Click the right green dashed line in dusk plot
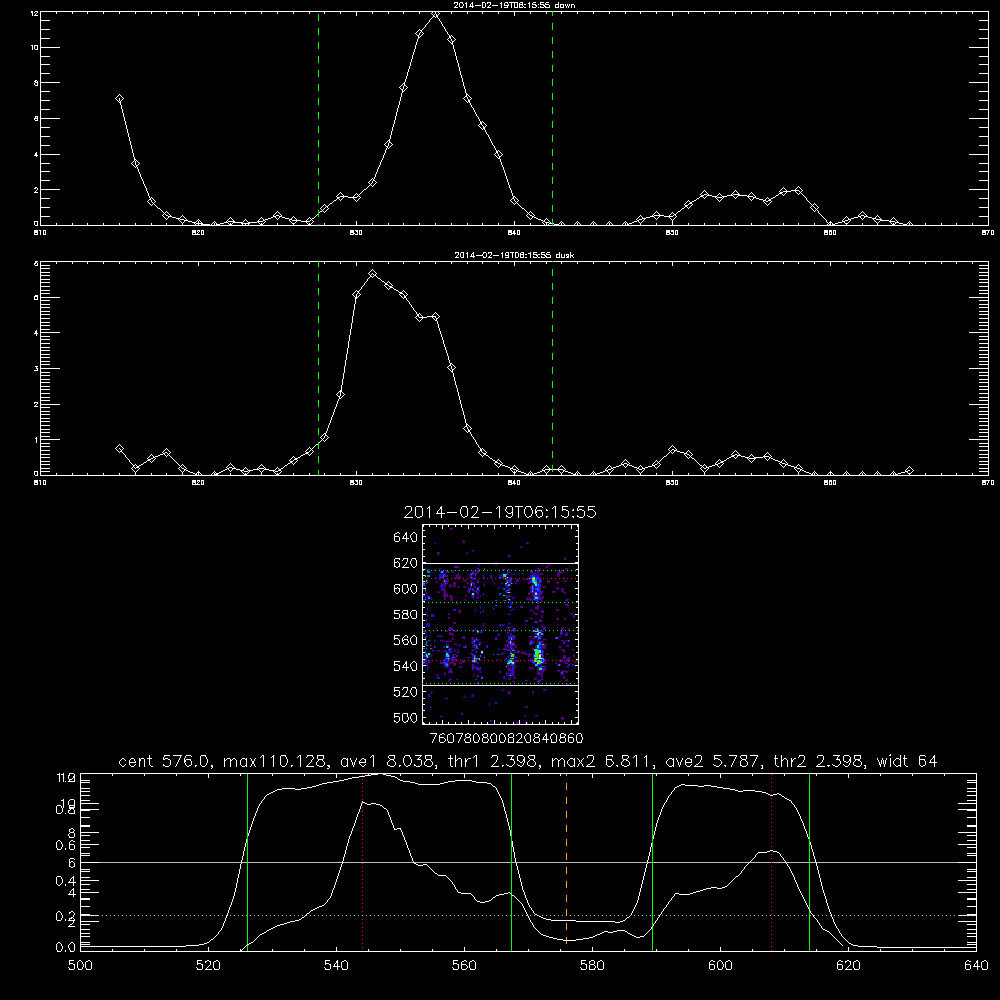Screen dimensions: 1000x1000 point(552,368)
